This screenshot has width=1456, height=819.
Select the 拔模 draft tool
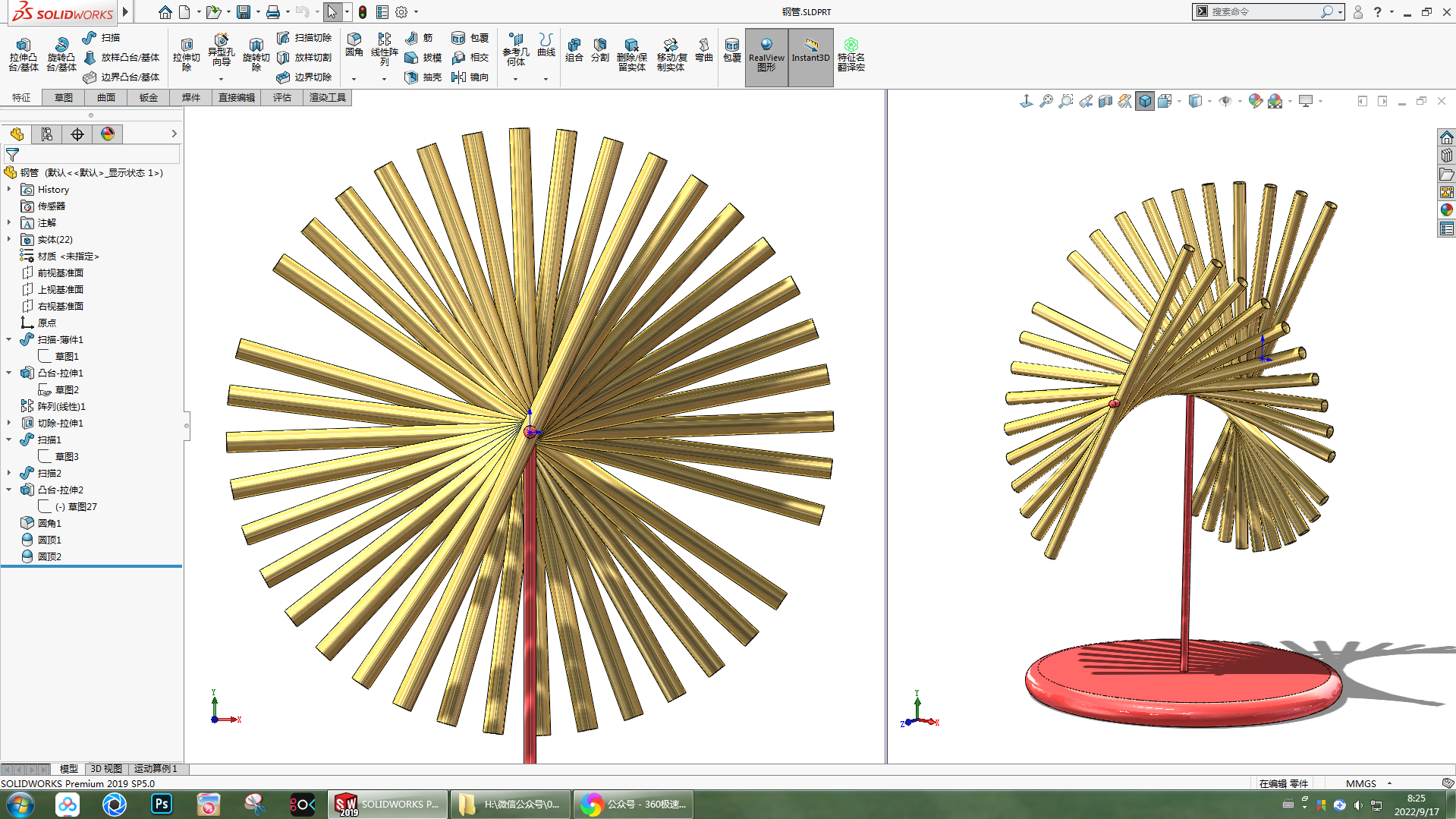point(423,57)
